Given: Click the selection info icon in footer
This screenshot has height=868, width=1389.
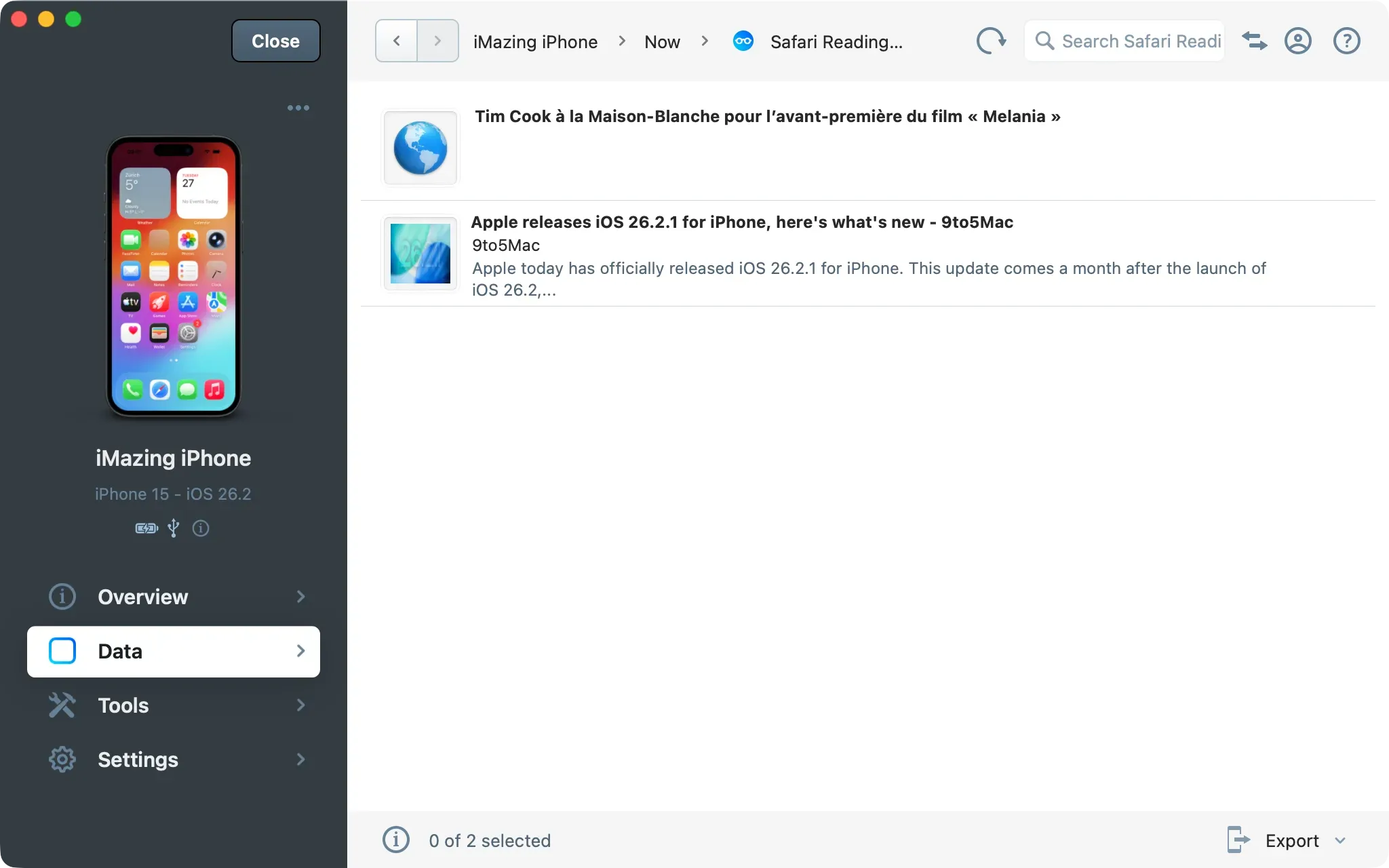Looking at the screenshot, I should pos(396,840).
